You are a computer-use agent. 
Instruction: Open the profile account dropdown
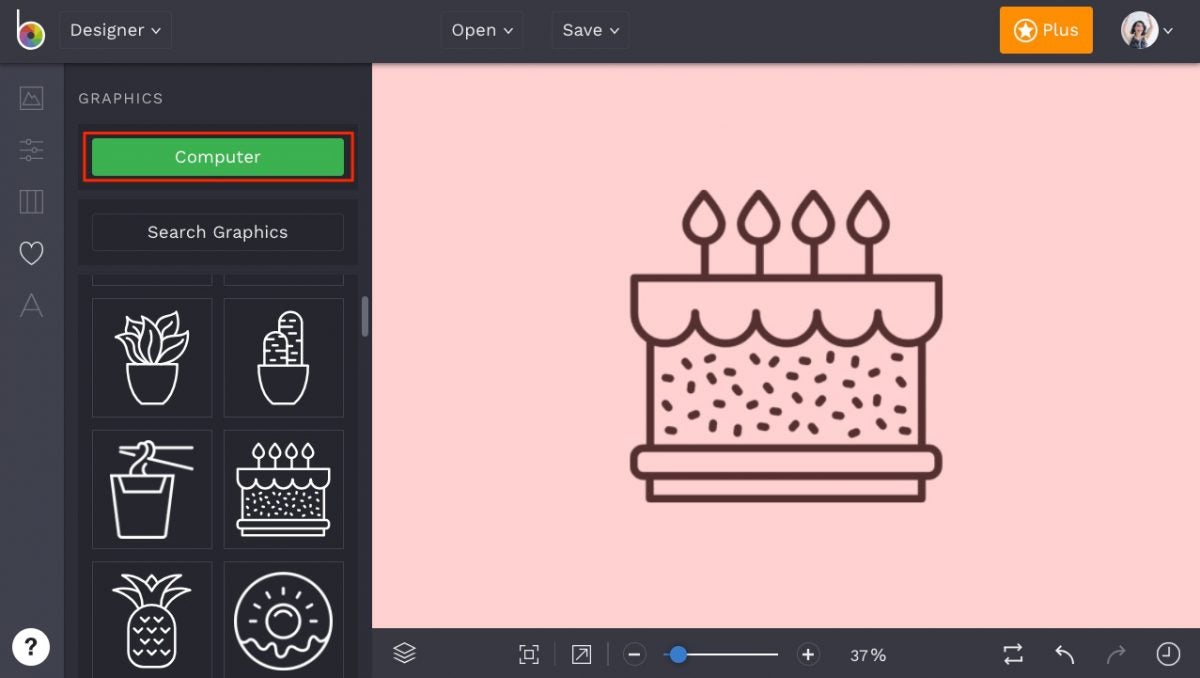coord(1147,30)
